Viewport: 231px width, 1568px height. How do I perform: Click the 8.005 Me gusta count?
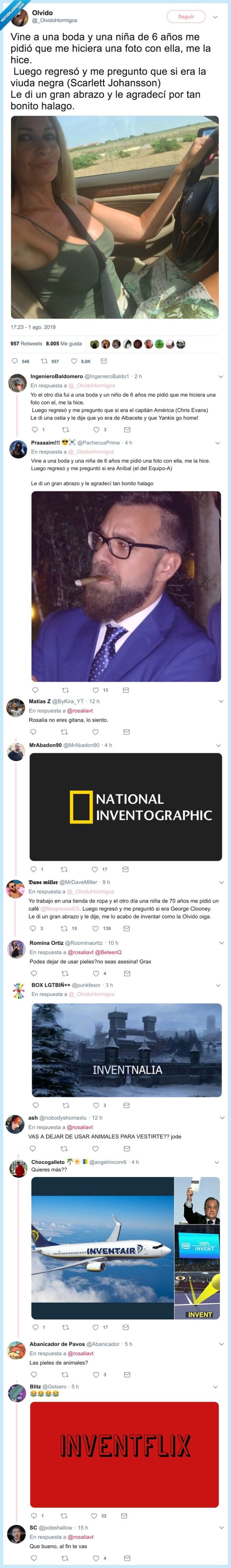[63, 344]
